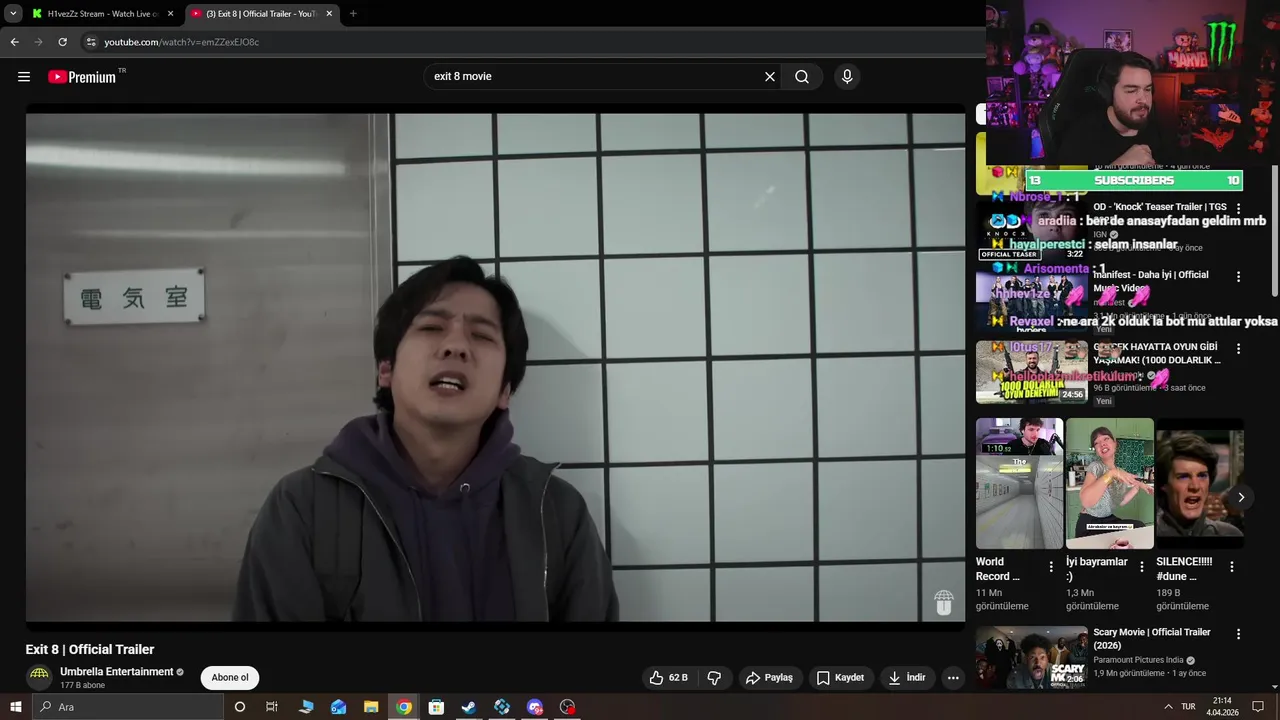Viewport: 1280px width, 720px height.
Task: Open the Windows notification center
Action: pos(1258,707)
